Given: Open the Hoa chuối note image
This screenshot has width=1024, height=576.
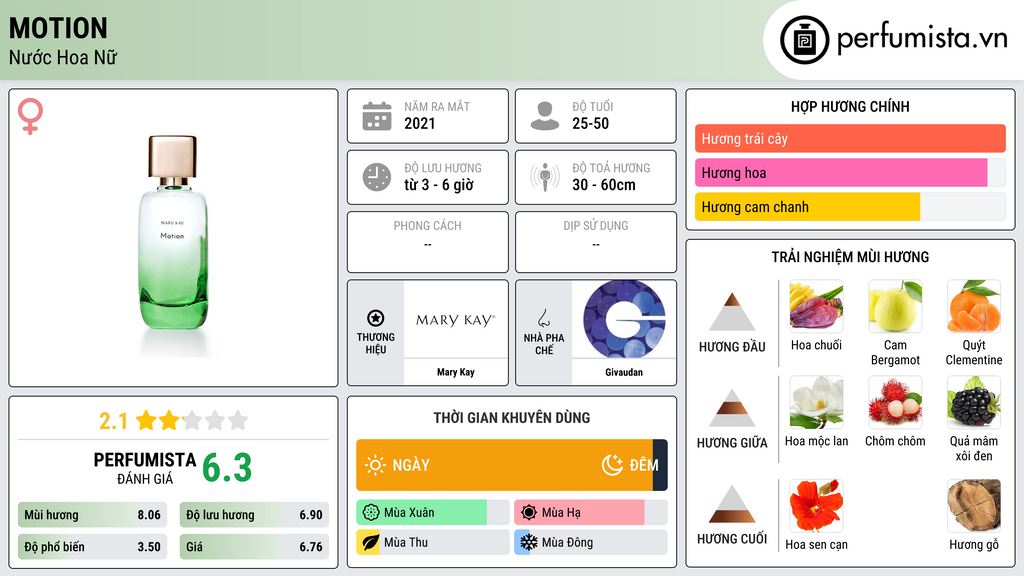Looking at the screenshot, I should [x=816, y=306].
